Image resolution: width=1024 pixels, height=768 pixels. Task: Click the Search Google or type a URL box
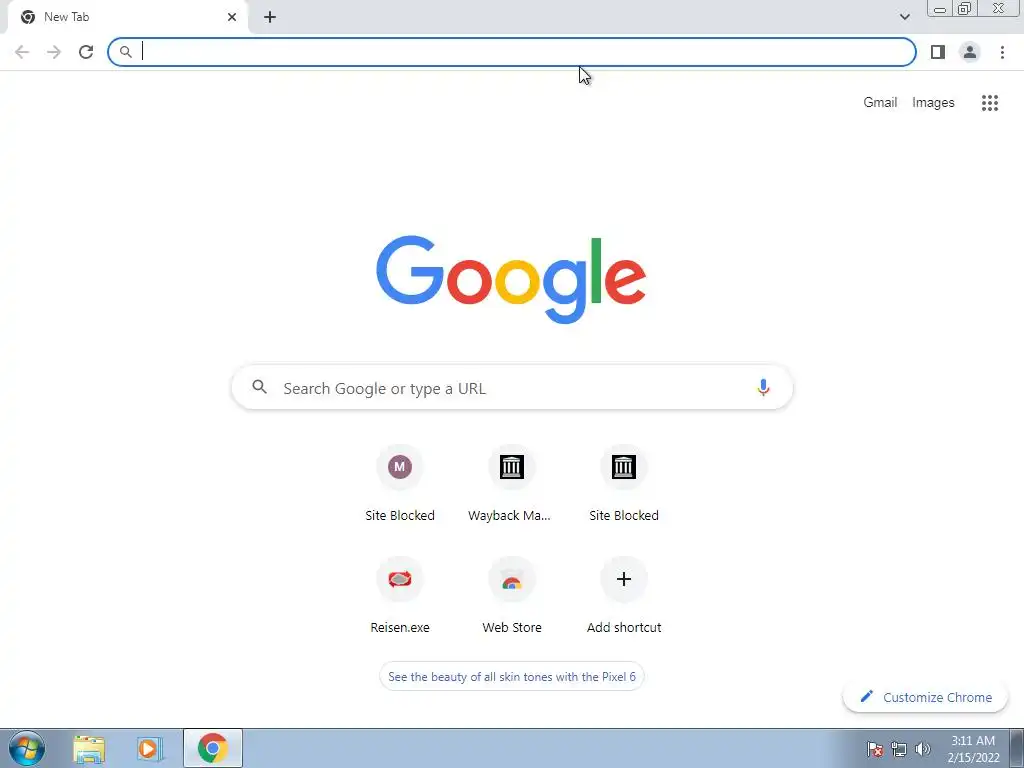[512, 388]
